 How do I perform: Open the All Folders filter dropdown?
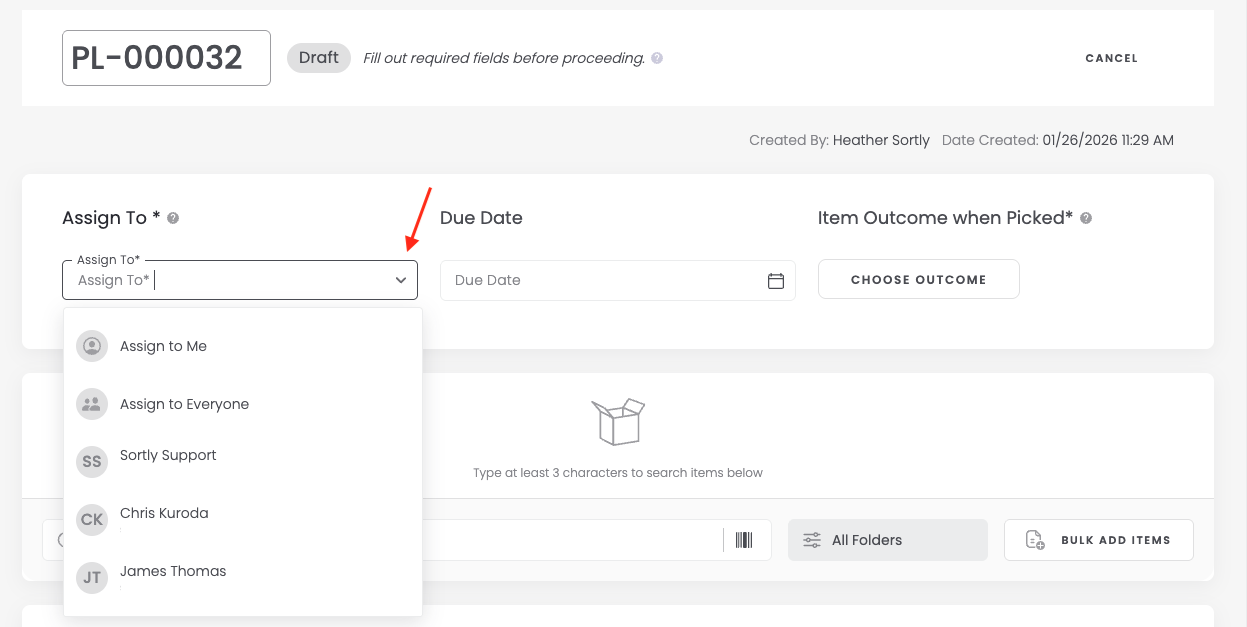(x=887, y=540)
